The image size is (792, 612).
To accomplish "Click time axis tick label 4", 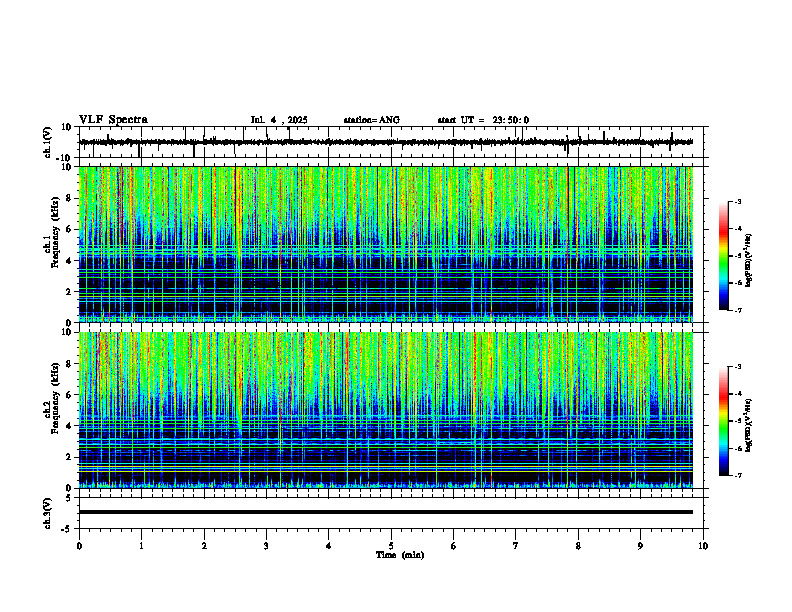I will (x=329, y=546).
